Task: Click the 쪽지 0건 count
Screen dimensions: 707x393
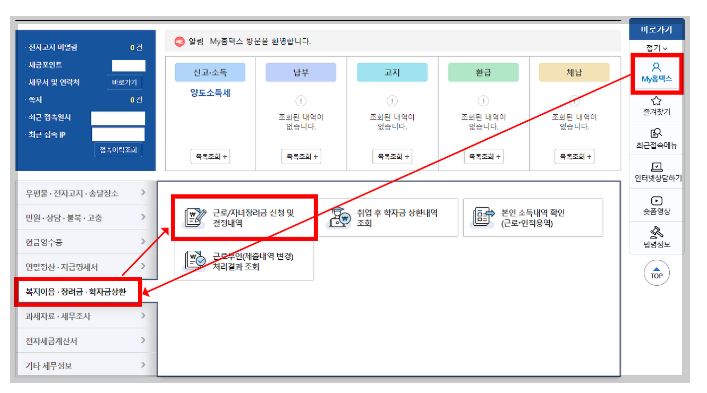Action: pyautogui.click(x=136, y=100)
